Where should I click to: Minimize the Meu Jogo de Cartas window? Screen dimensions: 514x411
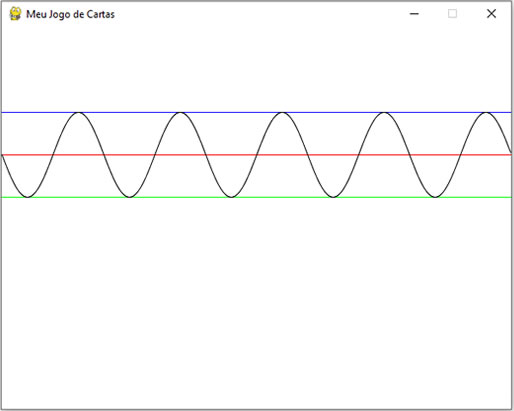414,14
